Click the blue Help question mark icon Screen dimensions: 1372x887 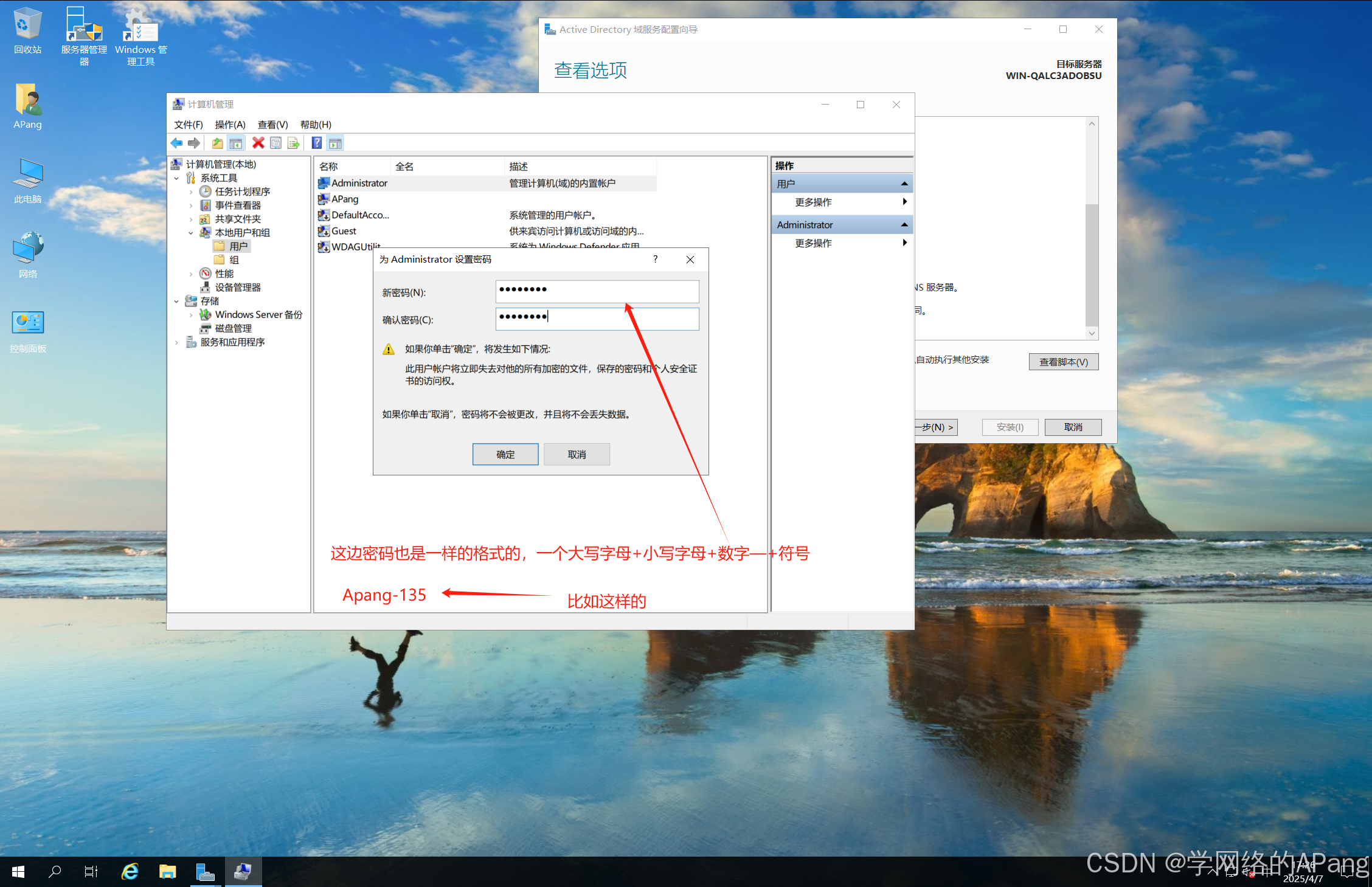[x=317, y=143]
